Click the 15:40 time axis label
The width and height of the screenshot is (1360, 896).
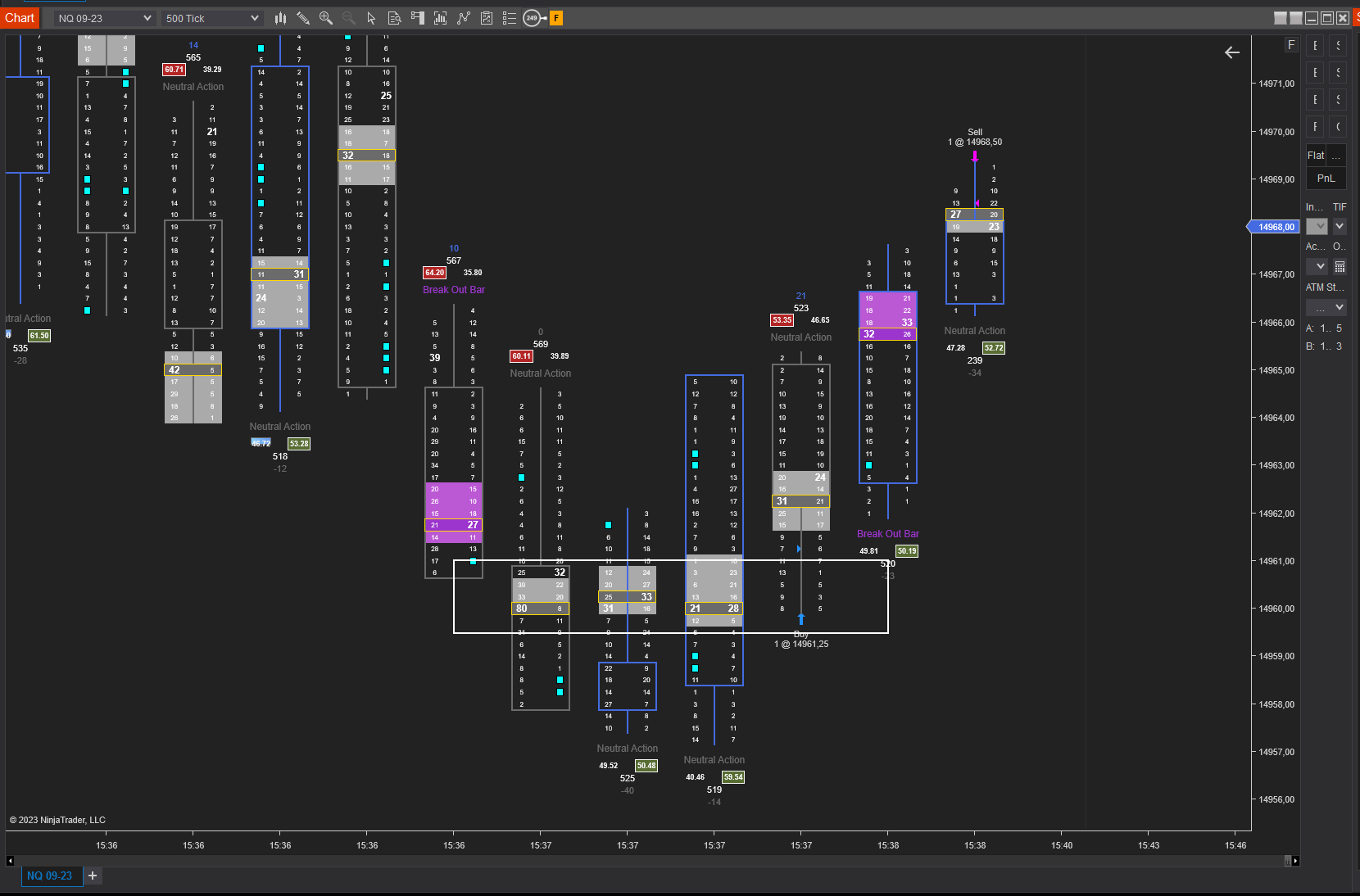tap(1062, 845)
